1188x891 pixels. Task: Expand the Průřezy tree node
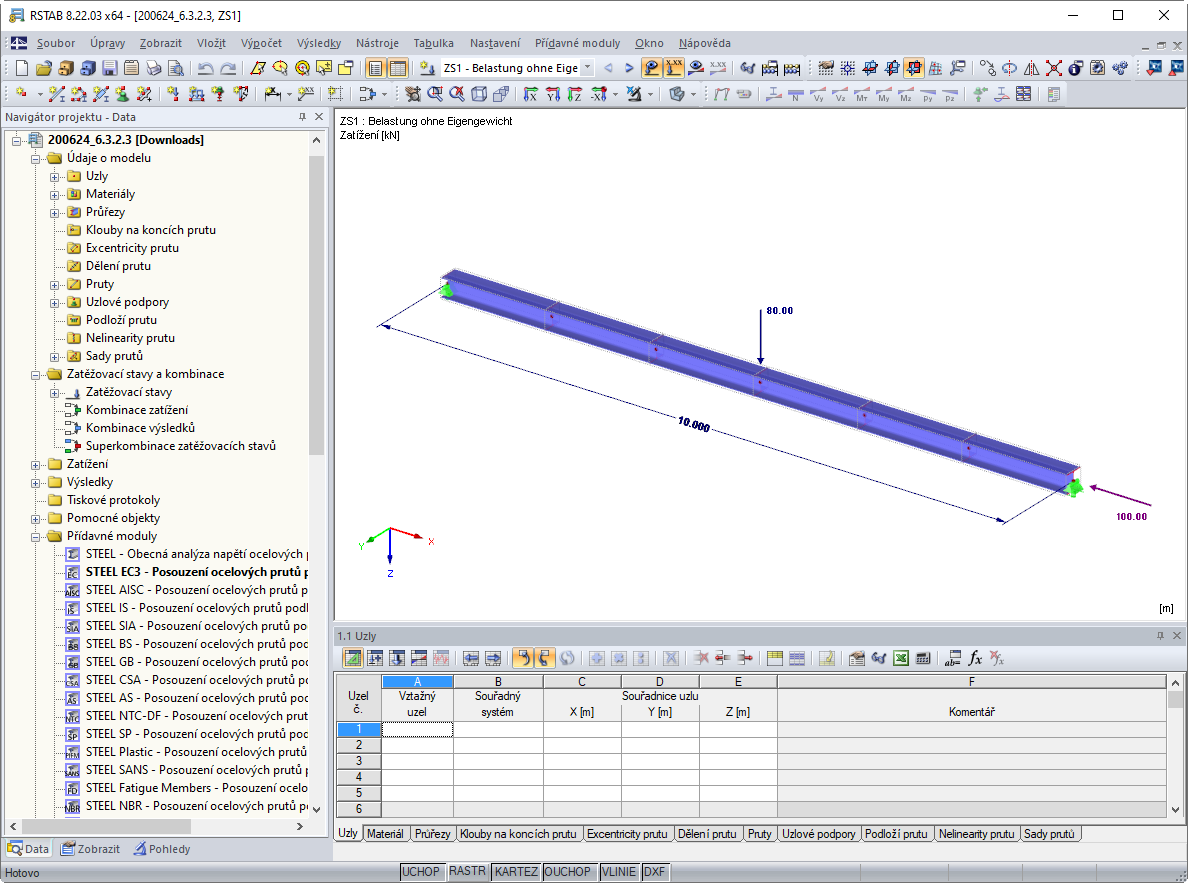[55, 213]
